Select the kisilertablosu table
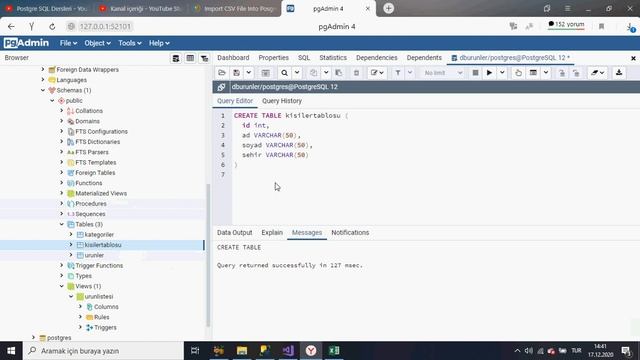640x360 pixels. (x=103, y=245)
